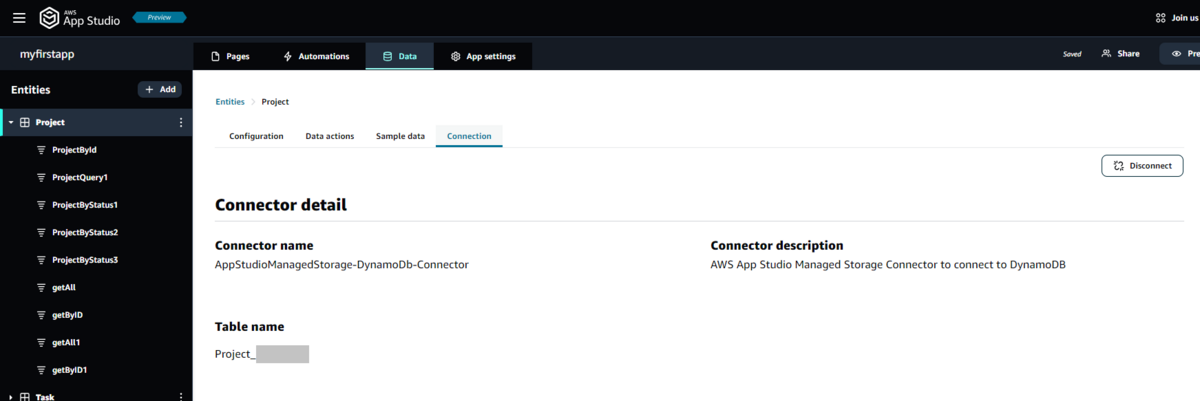Click the Entities breadcrumb link
Viewport: 1200px width, 401px height.
click(230, 102)
